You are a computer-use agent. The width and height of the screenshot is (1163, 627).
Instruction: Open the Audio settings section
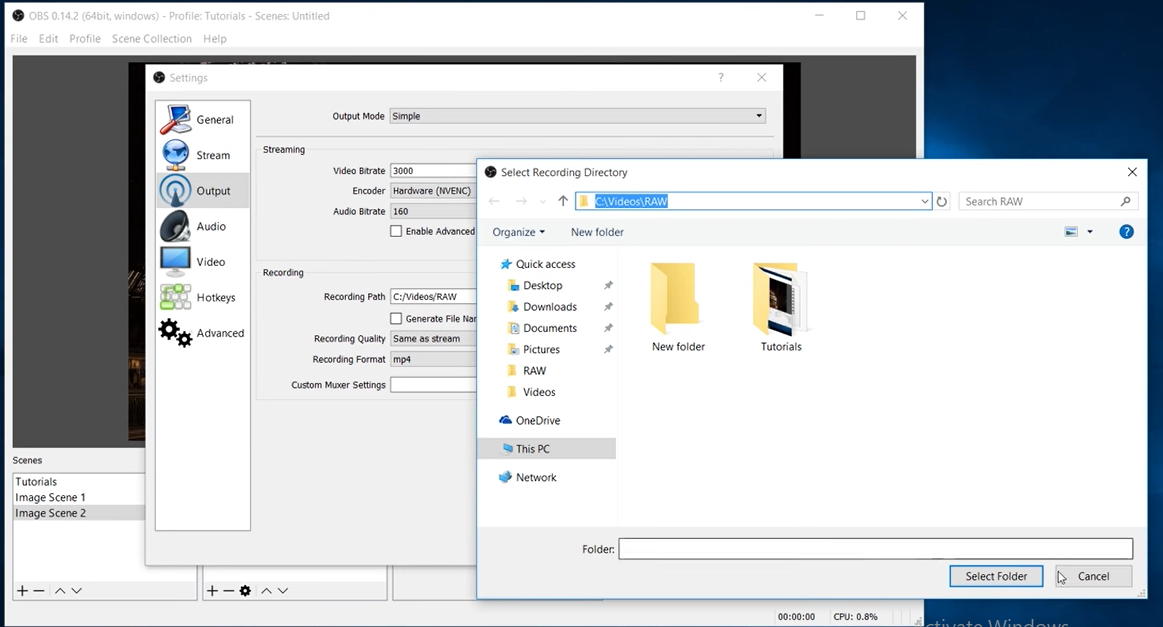pos(174,226)
